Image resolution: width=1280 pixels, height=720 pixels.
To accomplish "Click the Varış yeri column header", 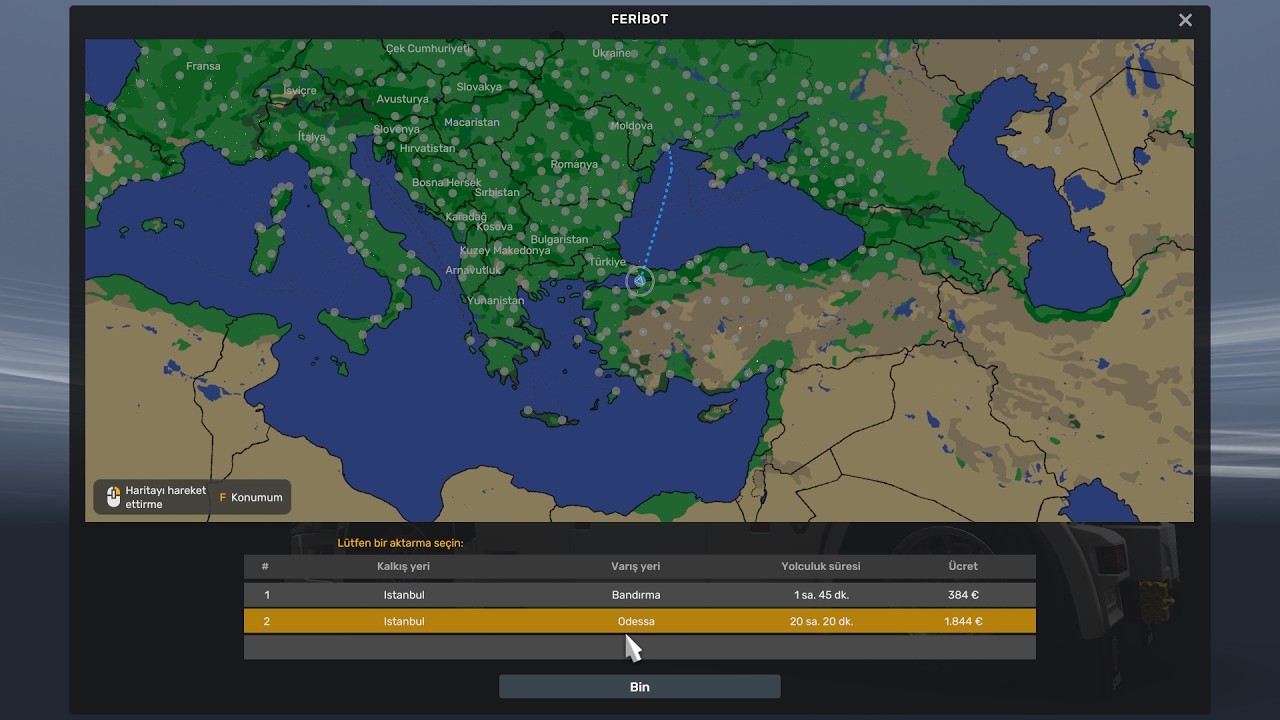I will pyautogui.click(x=636, y=566).
